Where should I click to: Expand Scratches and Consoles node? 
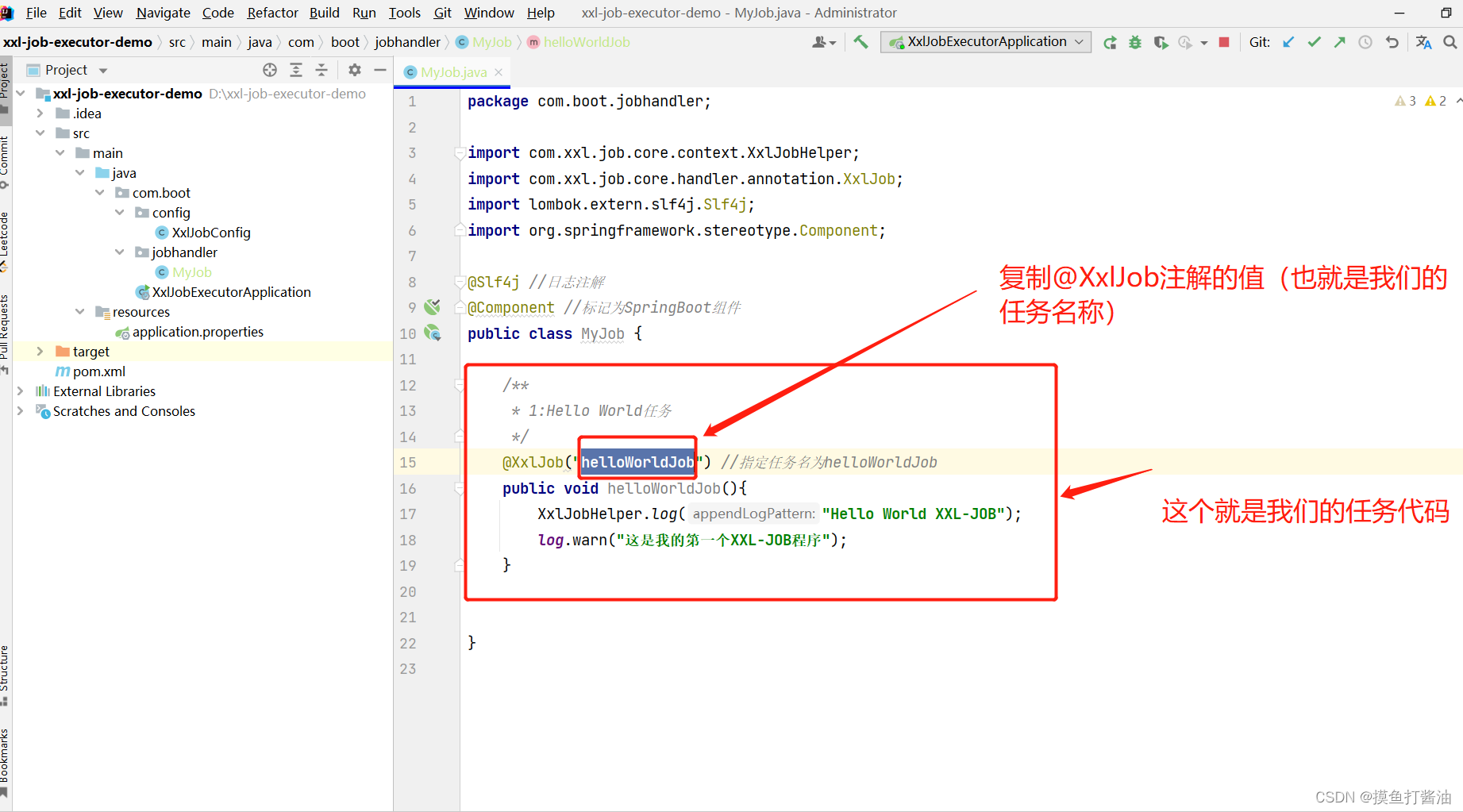[21, 411]
